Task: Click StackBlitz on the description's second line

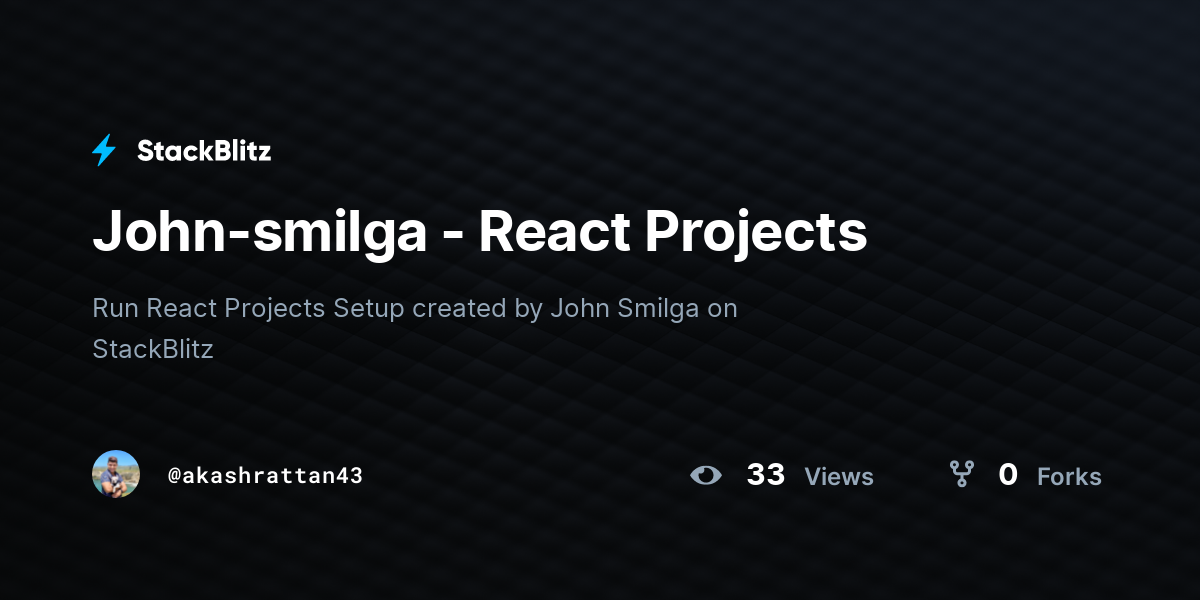Action: point(153,349)
